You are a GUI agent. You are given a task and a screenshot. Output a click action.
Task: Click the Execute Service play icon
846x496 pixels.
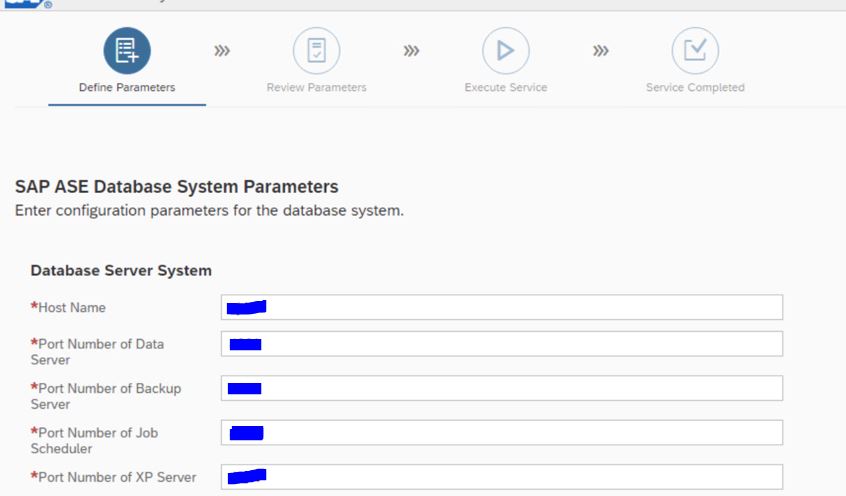pos(506,51)
